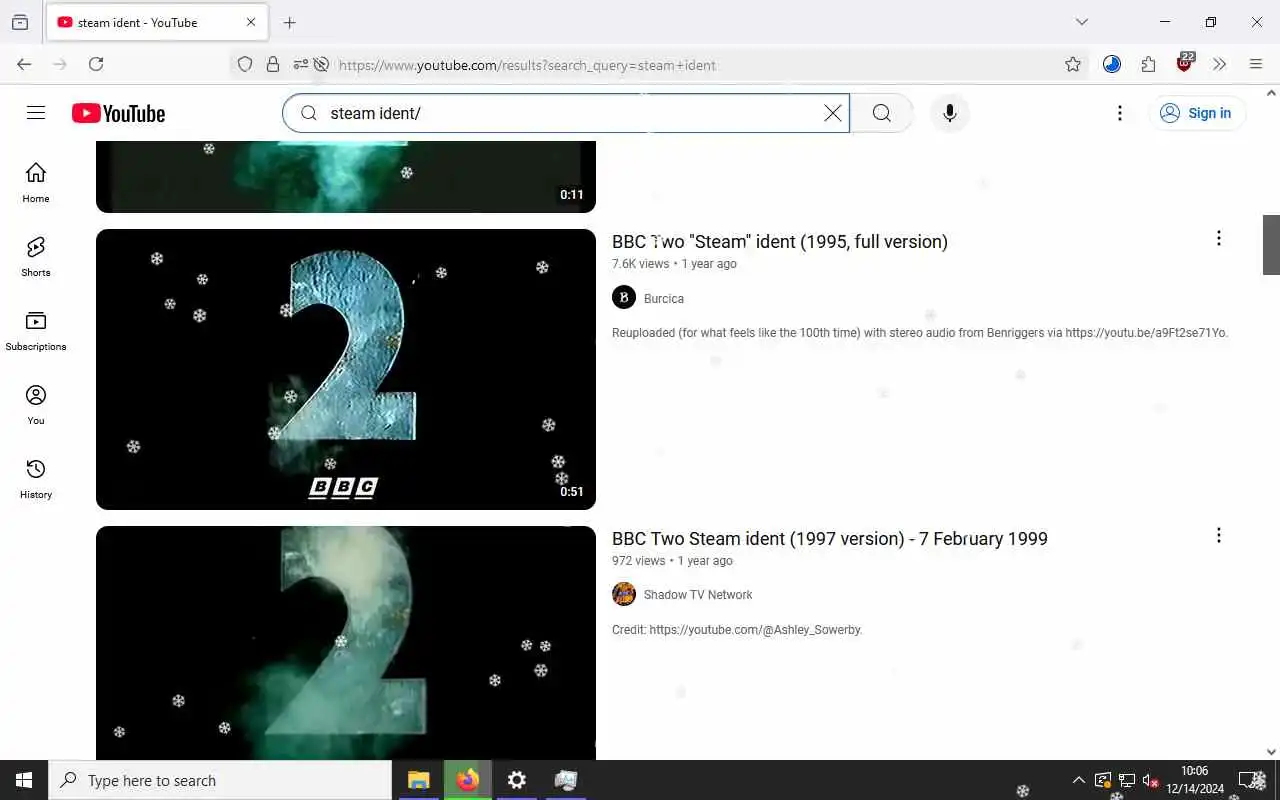This screenshot has height=800, width=1280.
Task: Click the Shadow TV Network avatar
Action: click(x=624, y=594)
